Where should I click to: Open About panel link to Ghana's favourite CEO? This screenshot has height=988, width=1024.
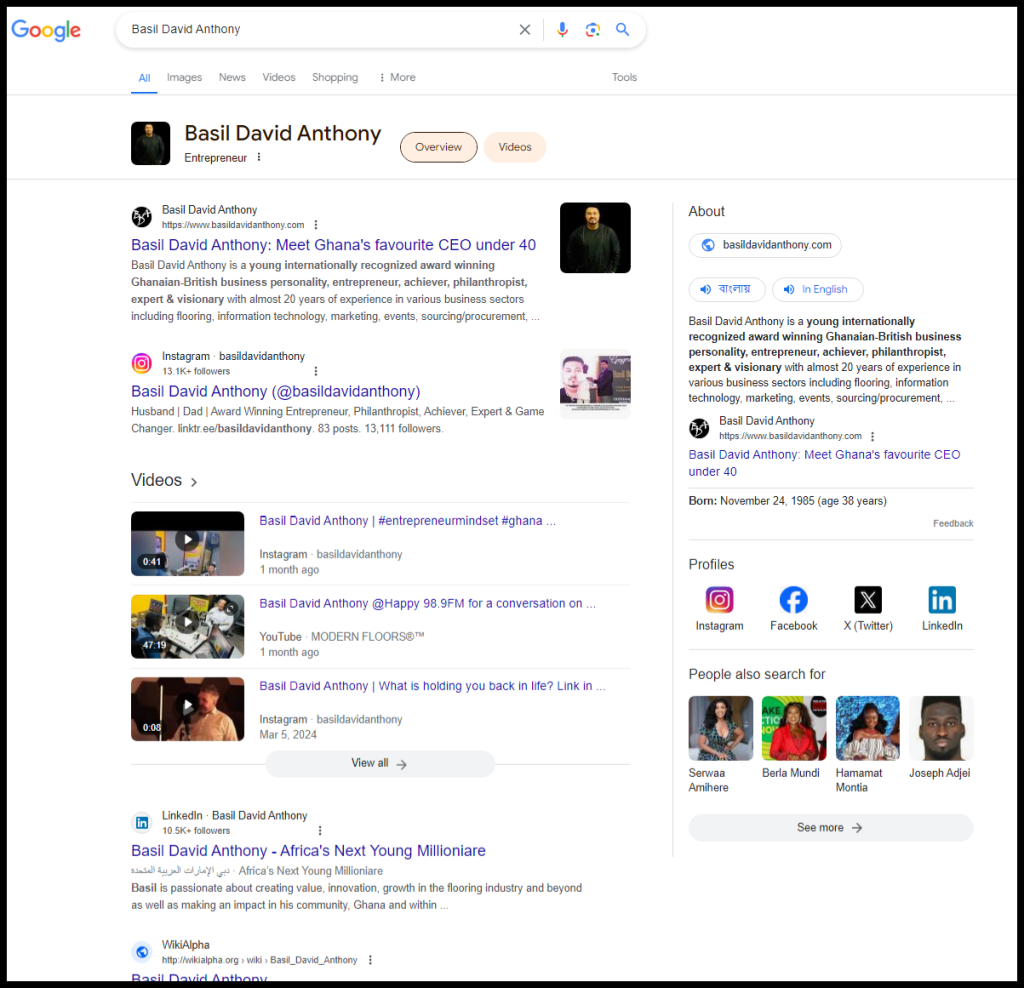[x=824, y=463]
